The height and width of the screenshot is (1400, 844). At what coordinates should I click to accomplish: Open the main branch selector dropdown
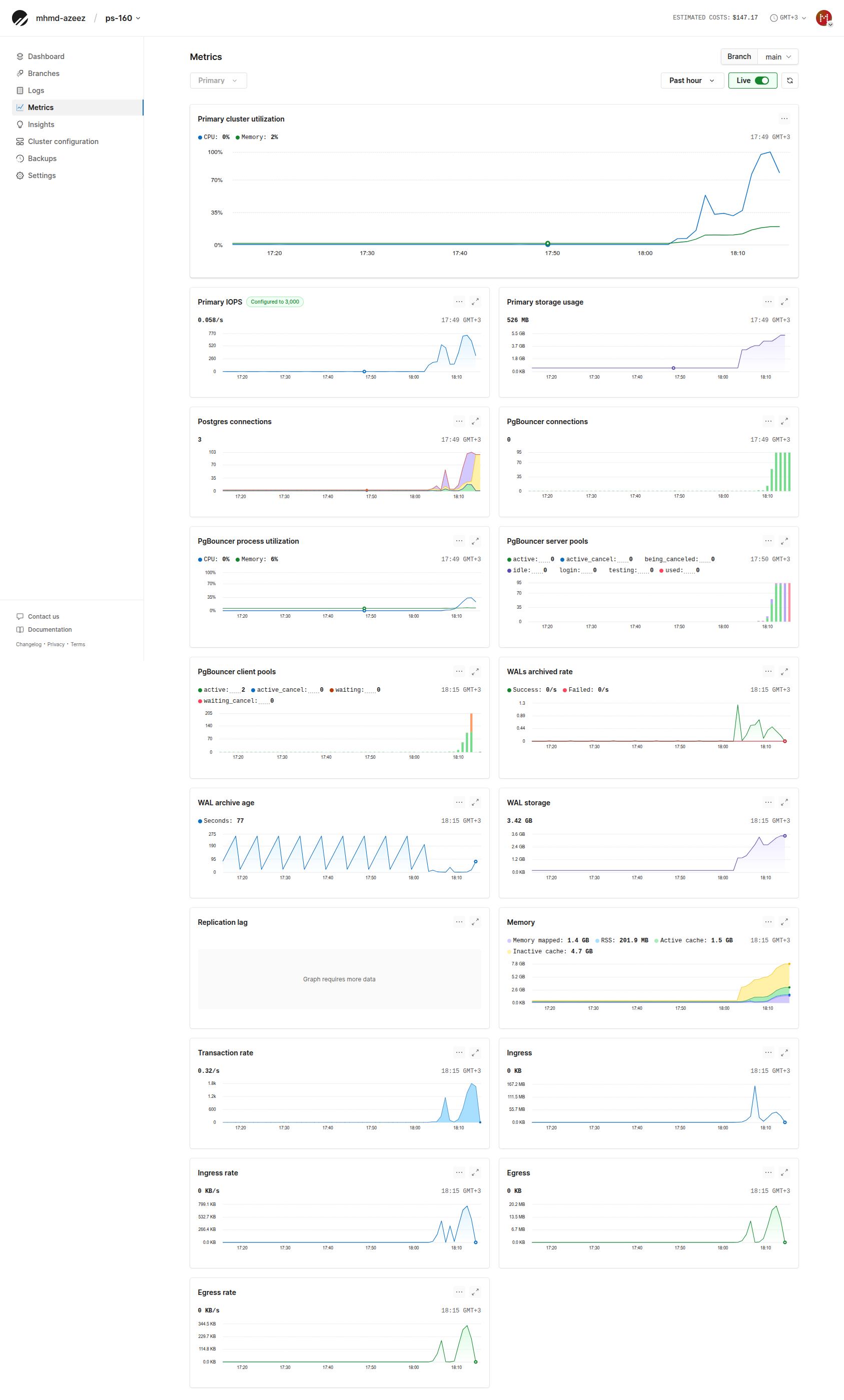777,57
